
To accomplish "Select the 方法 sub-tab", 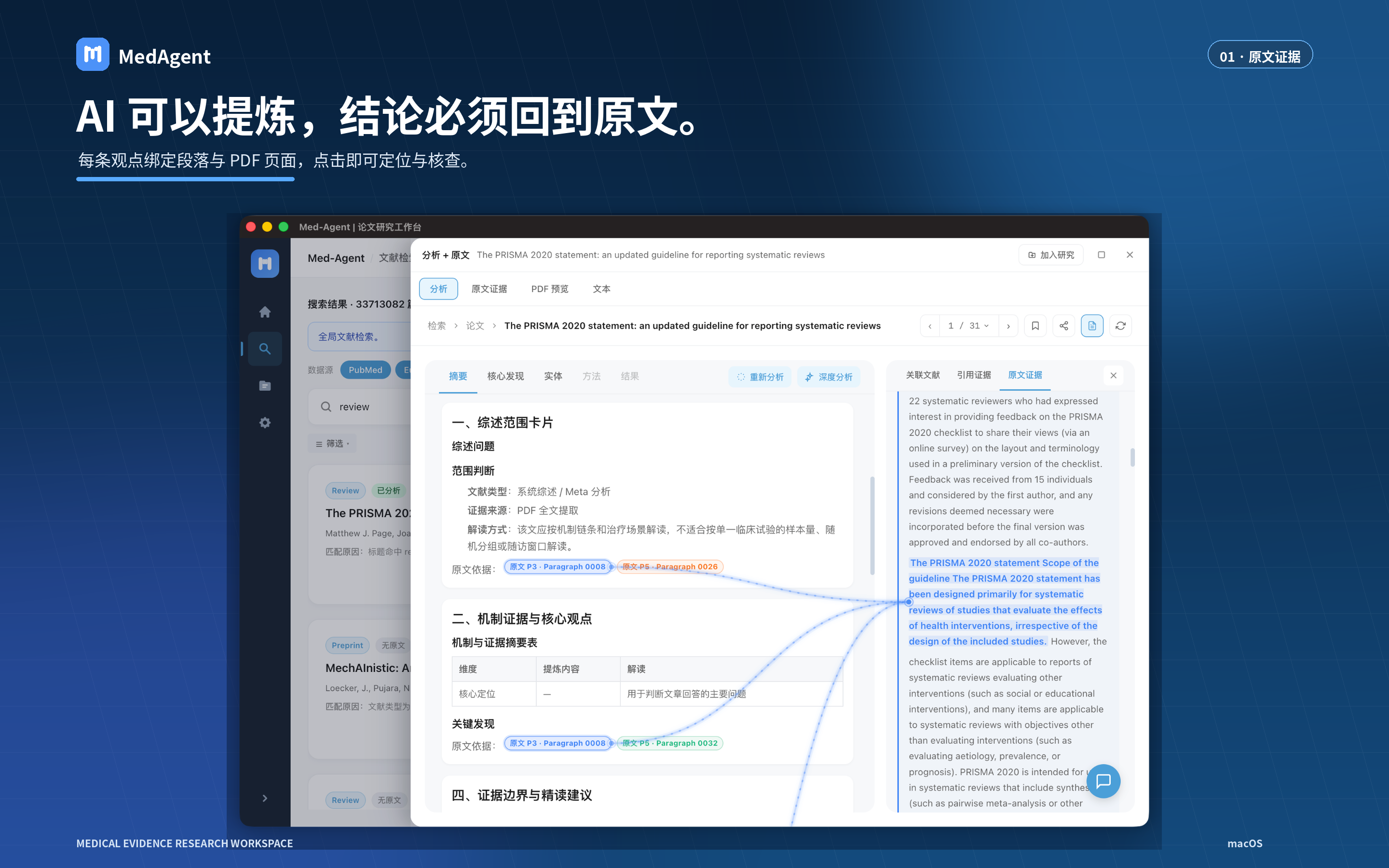I will coord(591,376).
